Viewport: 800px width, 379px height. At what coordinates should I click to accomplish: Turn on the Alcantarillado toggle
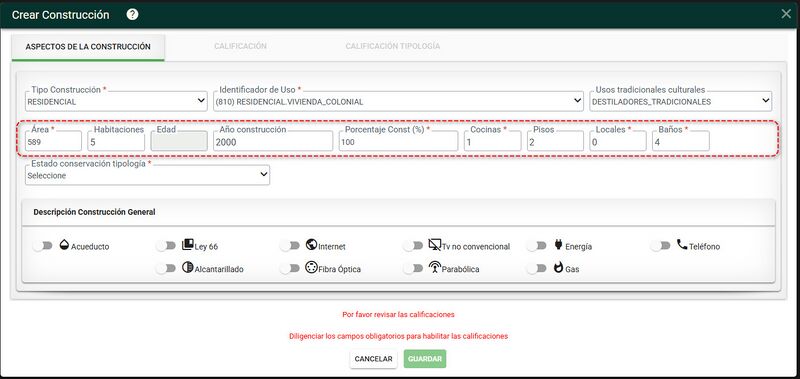click(x=166, y=268)
